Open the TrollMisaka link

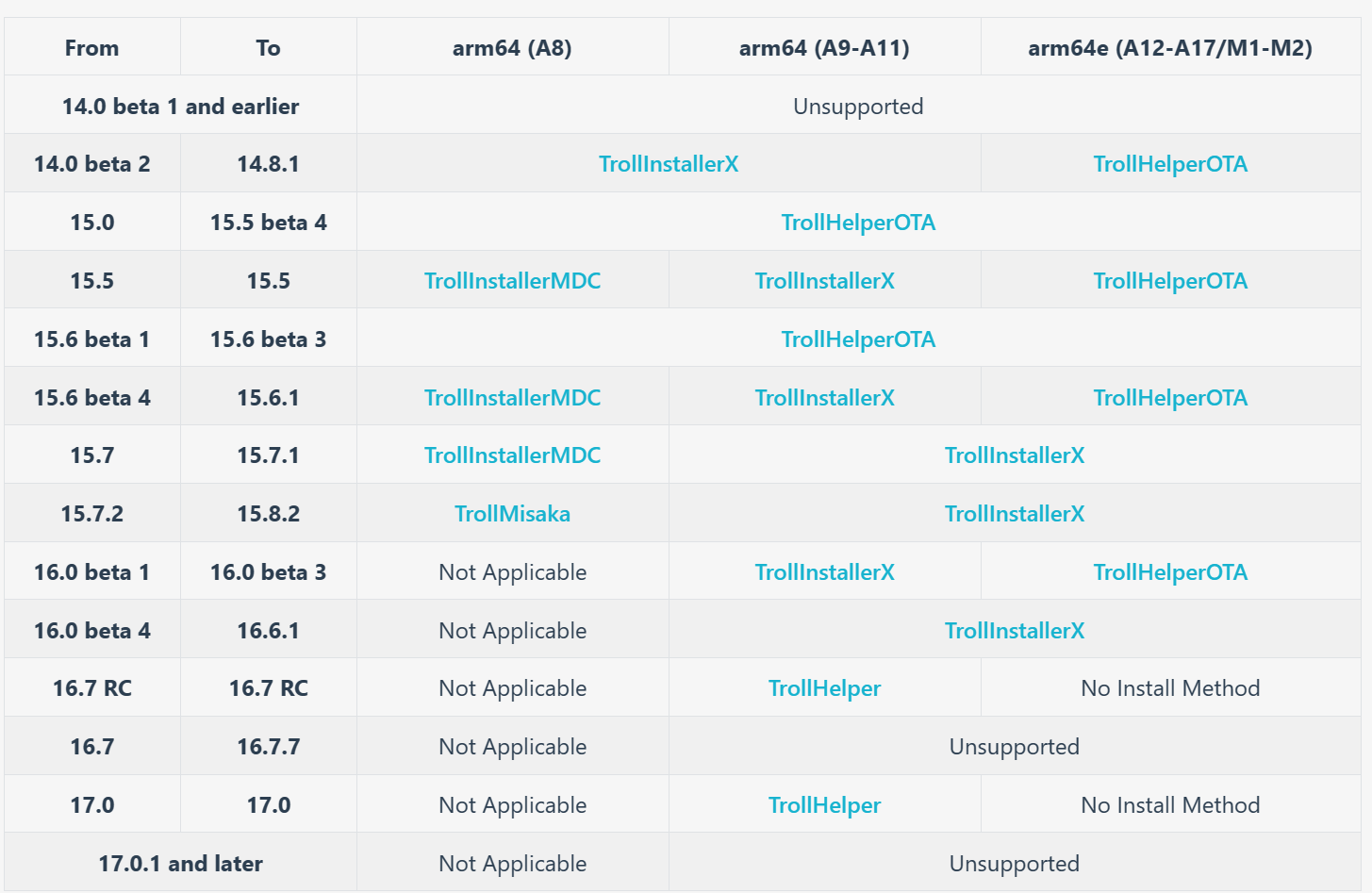(512, 514)
